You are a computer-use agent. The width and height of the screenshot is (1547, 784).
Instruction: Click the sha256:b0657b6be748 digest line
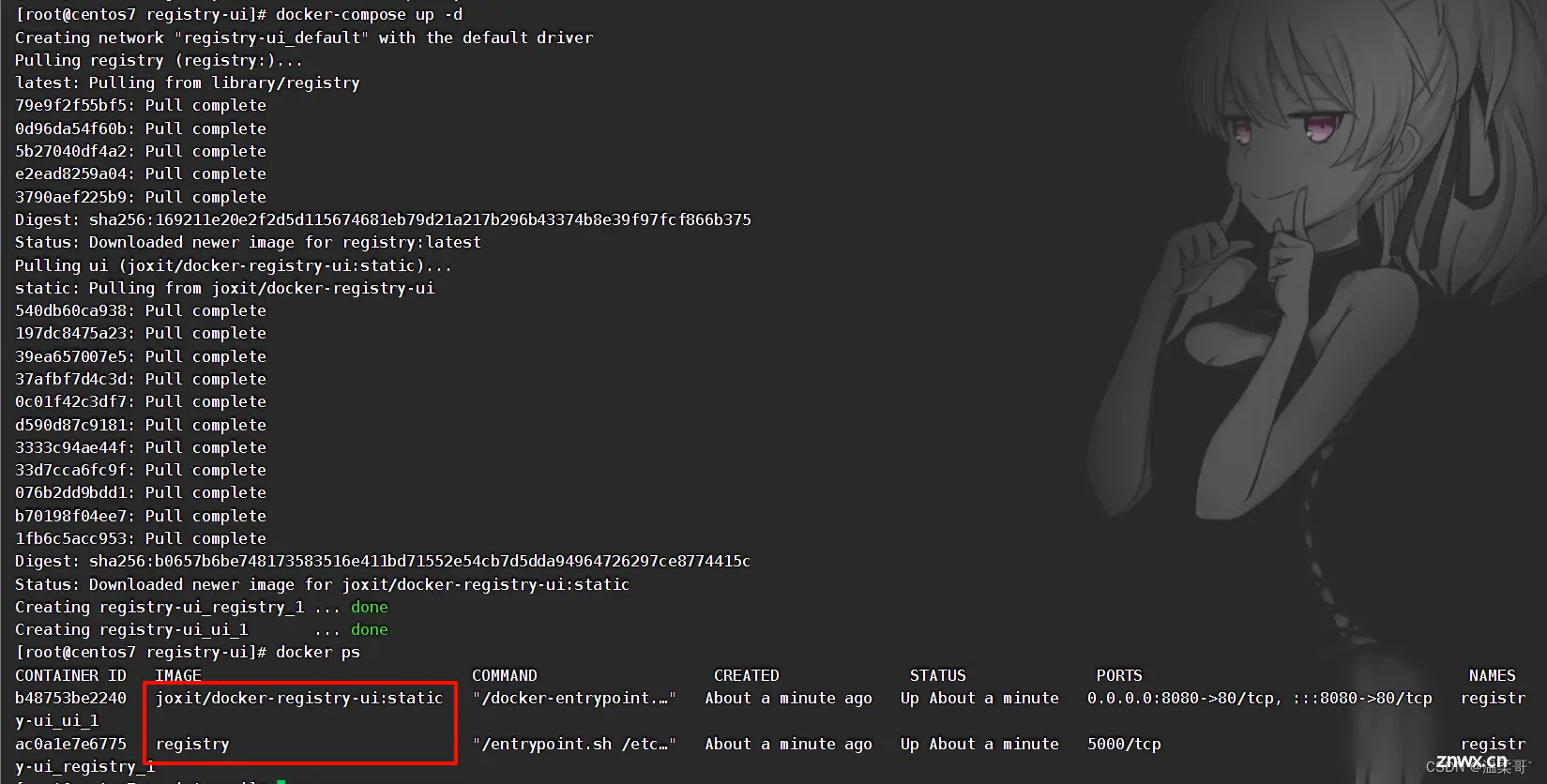383,561
